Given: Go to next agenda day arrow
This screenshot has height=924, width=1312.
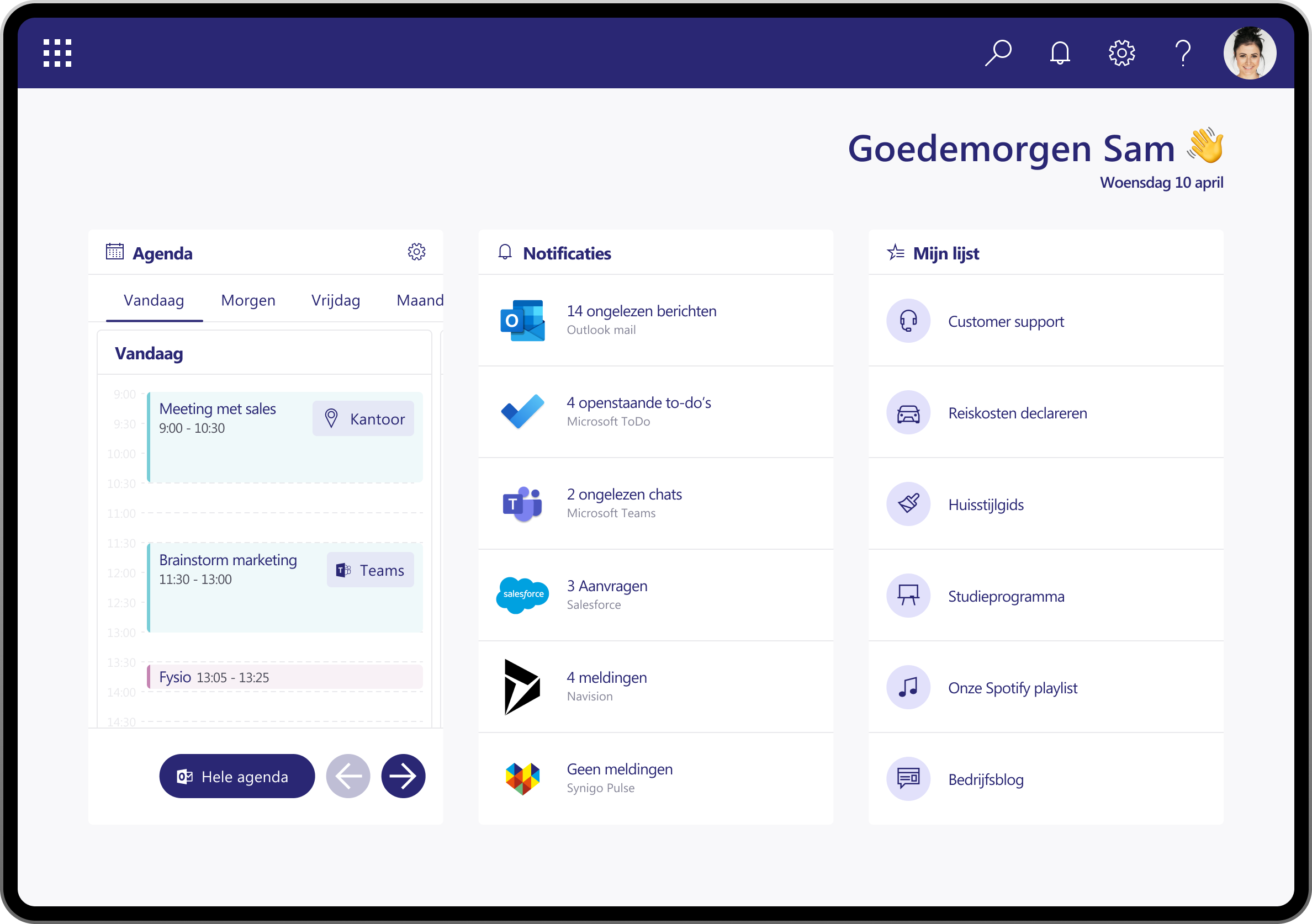Looking at the screenshot, I should 404,777.
